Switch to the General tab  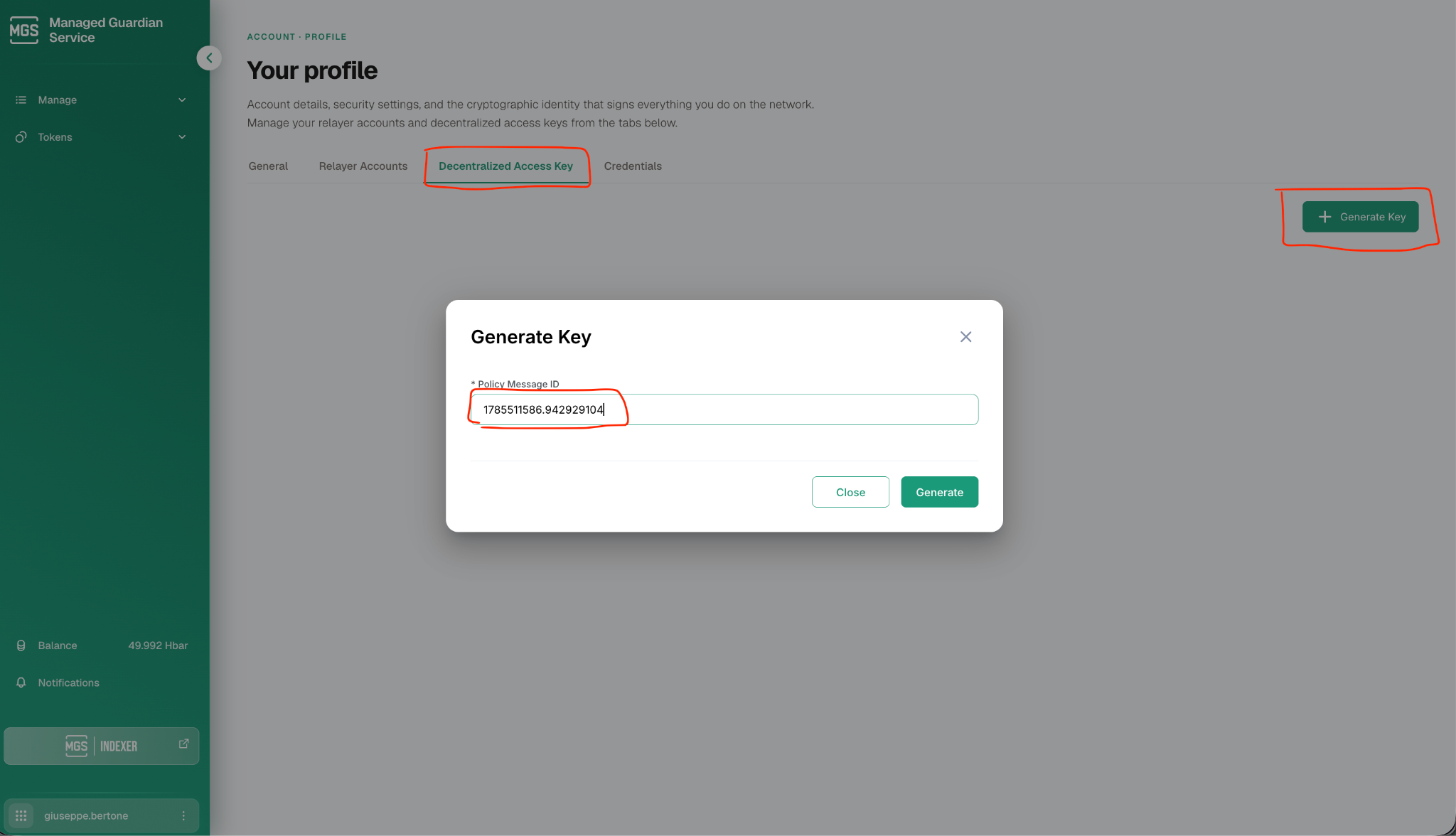(x=268, y=166)
